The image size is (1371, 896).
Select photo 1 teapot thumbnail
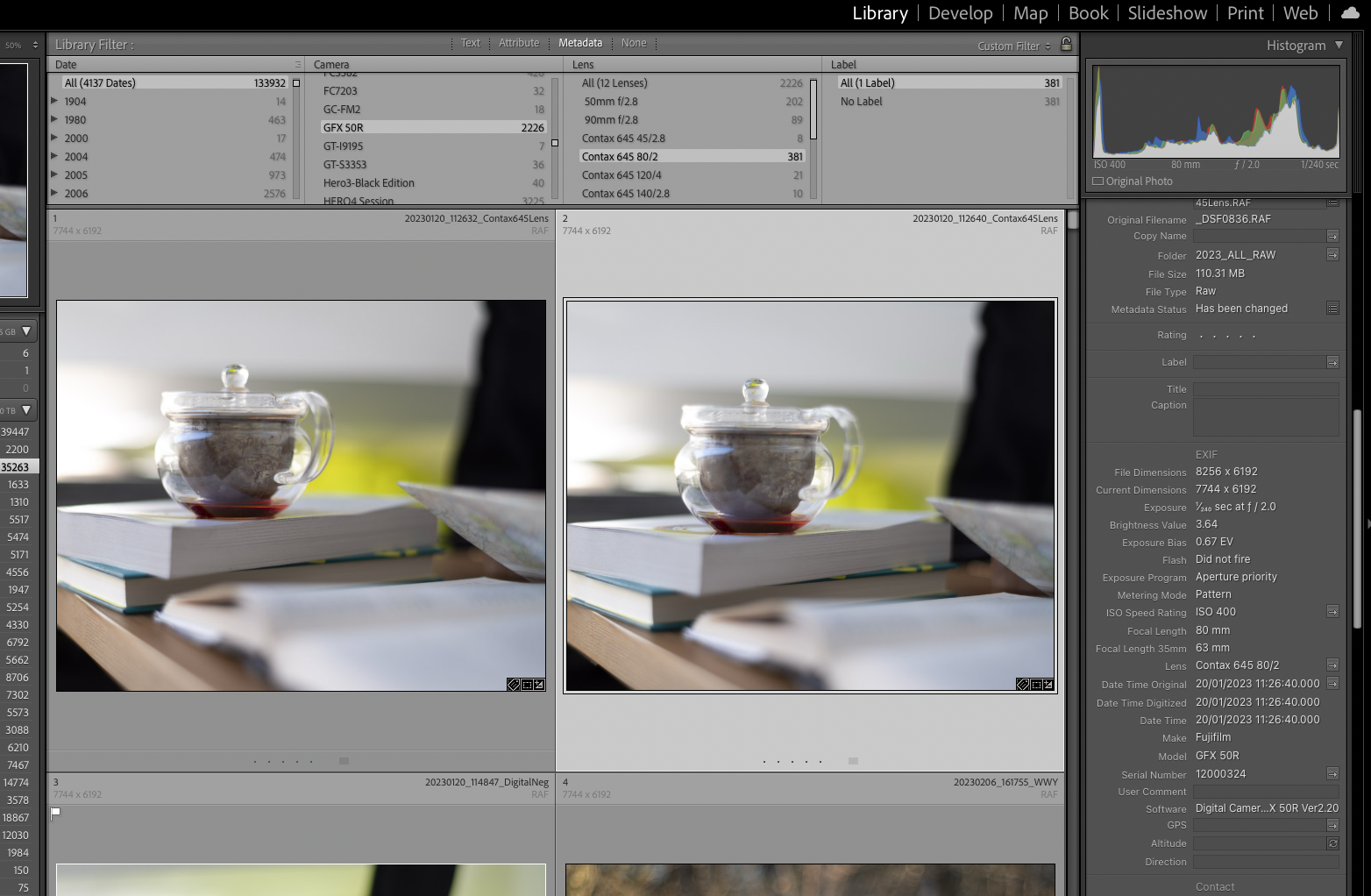[301, 495]
